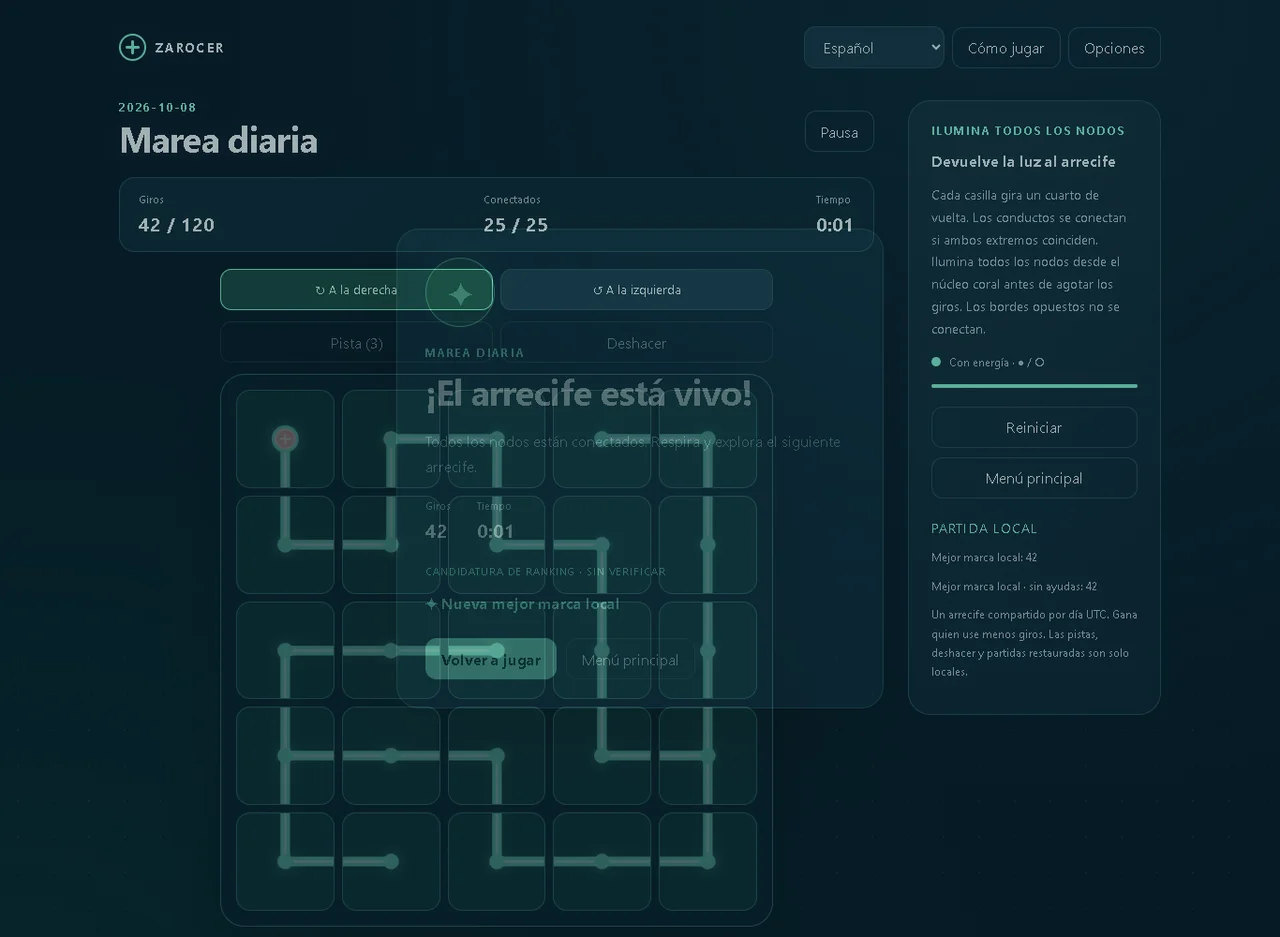1280x937 pixels.
Task: Click the Marea diaria heading
Action: click(218, 140)
